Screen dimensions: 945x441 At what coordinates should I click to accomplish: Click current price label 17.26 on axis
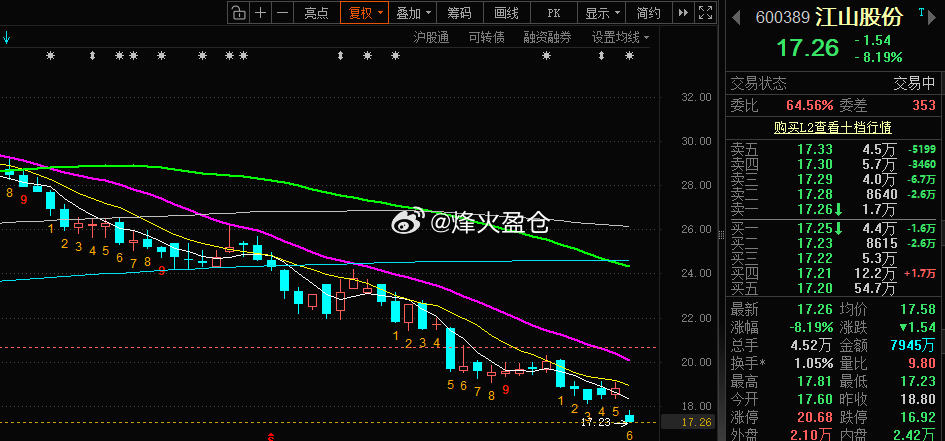tap(688, 422)
